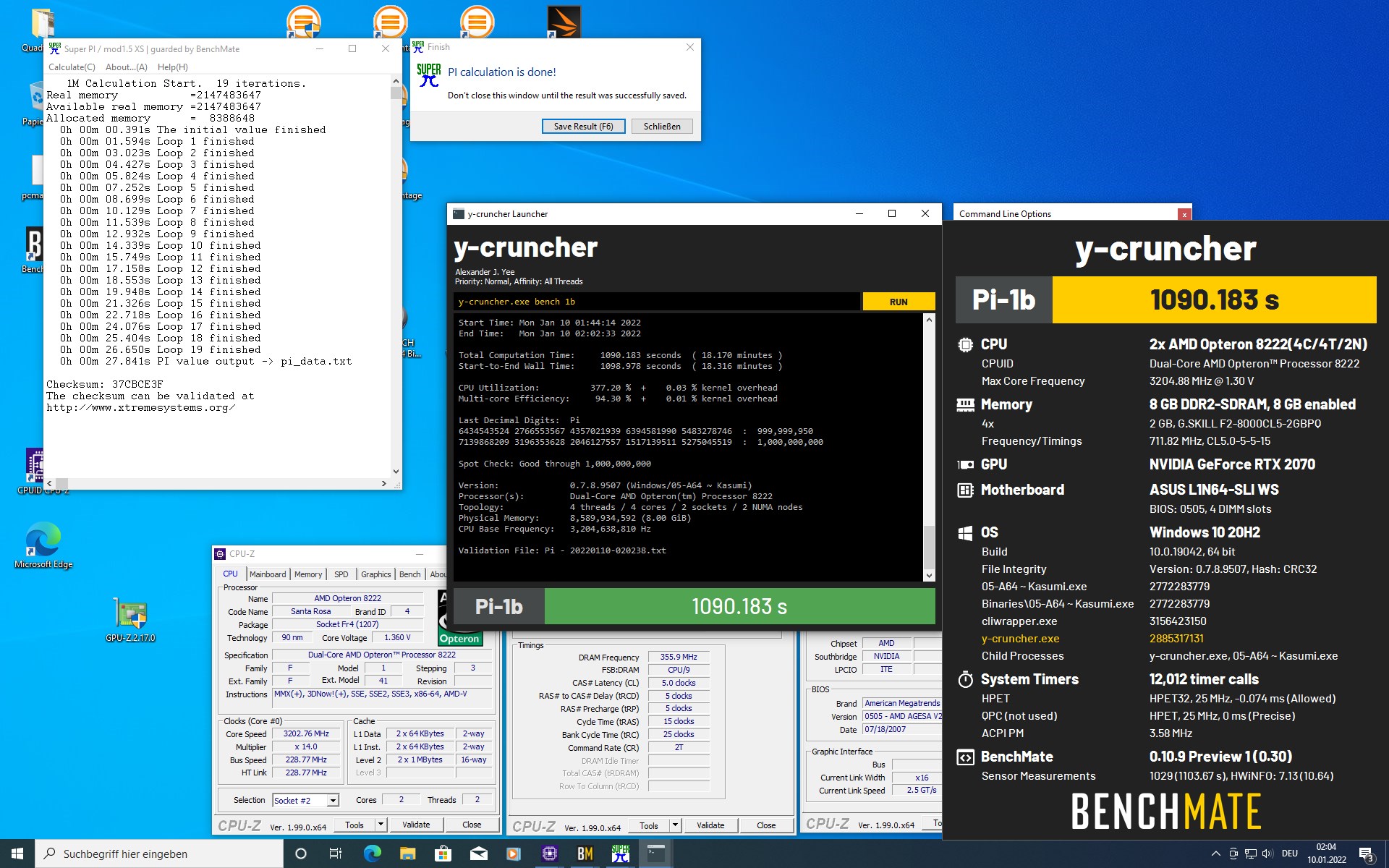Click the highlighted y-cruncher.exe entry in BenchMate
Screen dimensions: 1389x868
tap(1020, 638)
